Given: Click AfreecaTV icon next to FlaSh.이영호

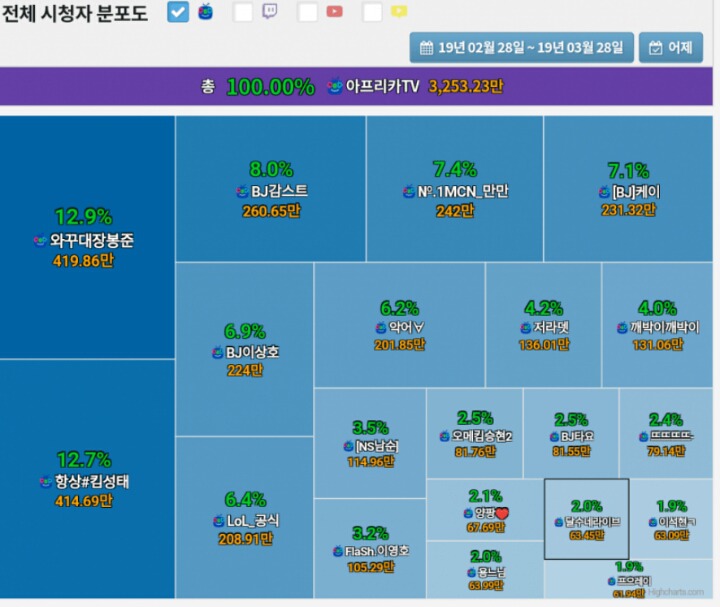Looking at the screenshot, I should click(338, 551).
